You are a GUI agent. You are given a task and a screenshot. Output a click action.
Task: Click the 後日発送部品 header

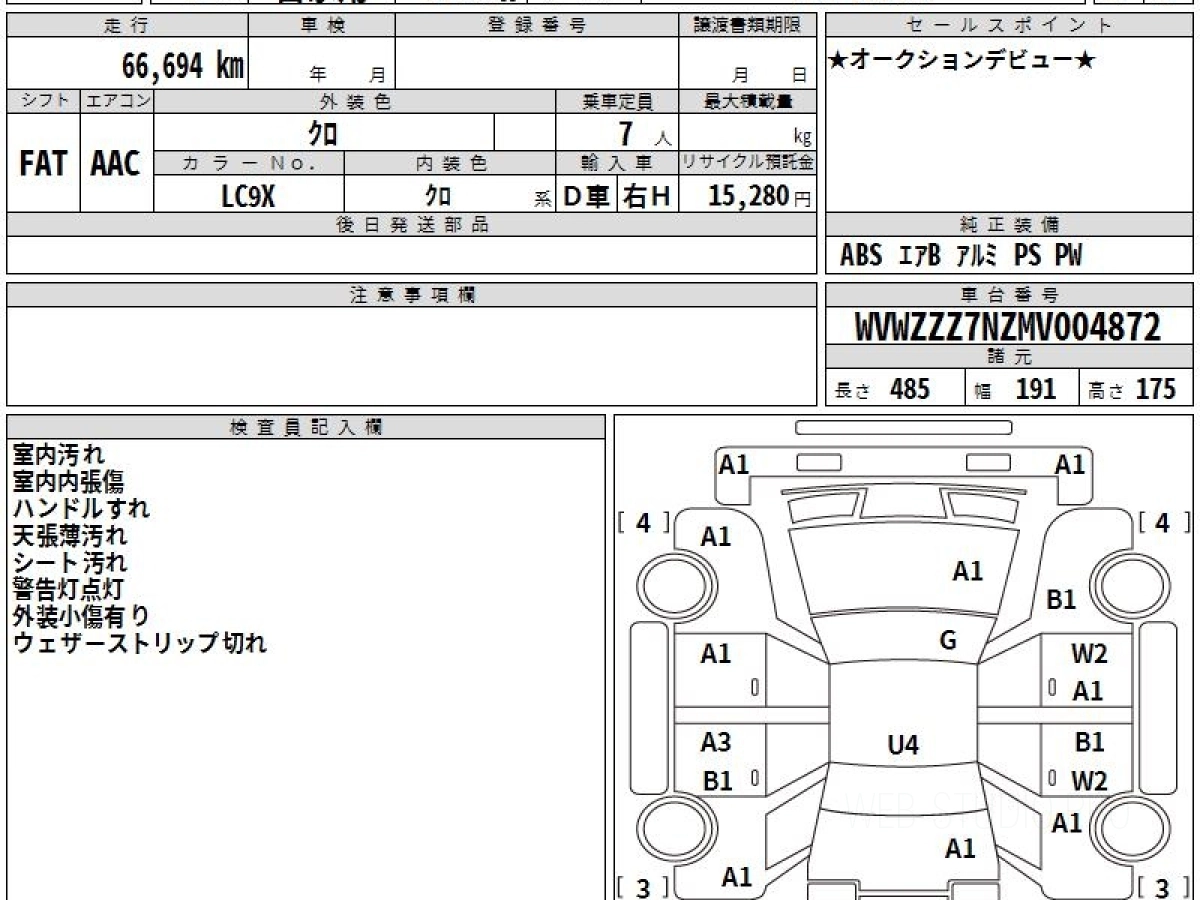(411, 225)
